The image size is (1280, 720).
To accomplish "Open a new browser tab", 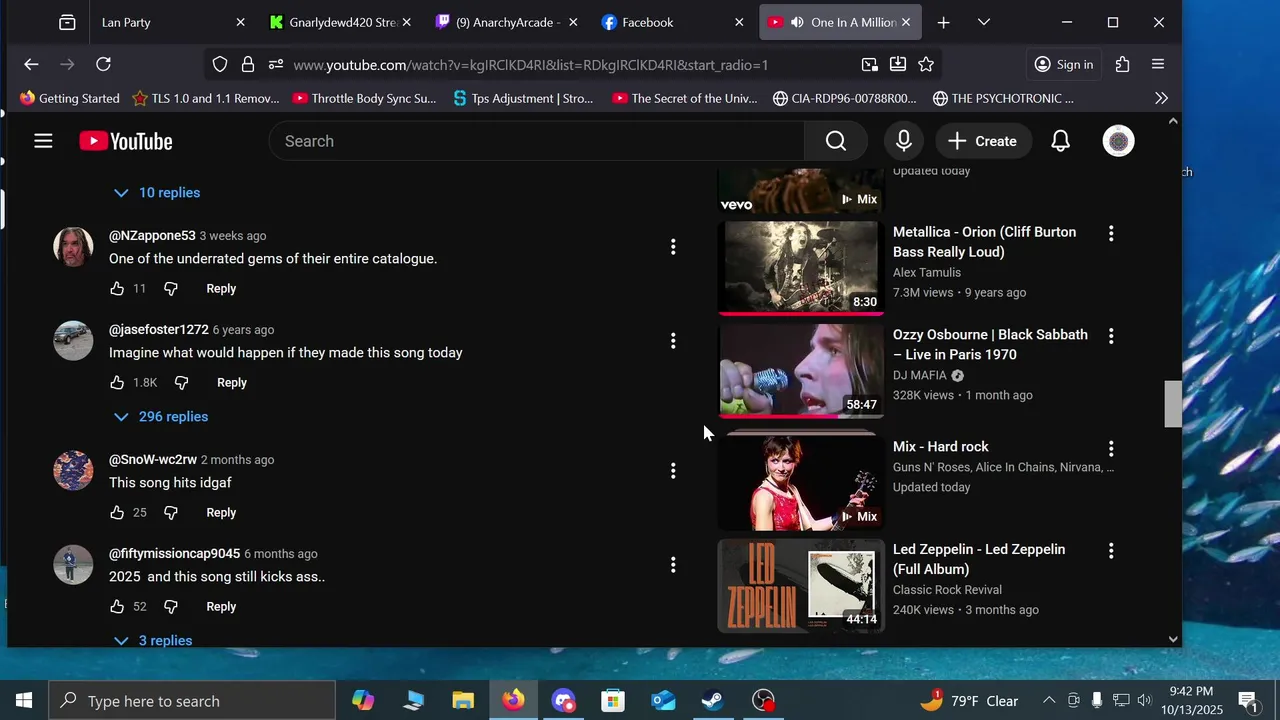I will tap(943, 22).
